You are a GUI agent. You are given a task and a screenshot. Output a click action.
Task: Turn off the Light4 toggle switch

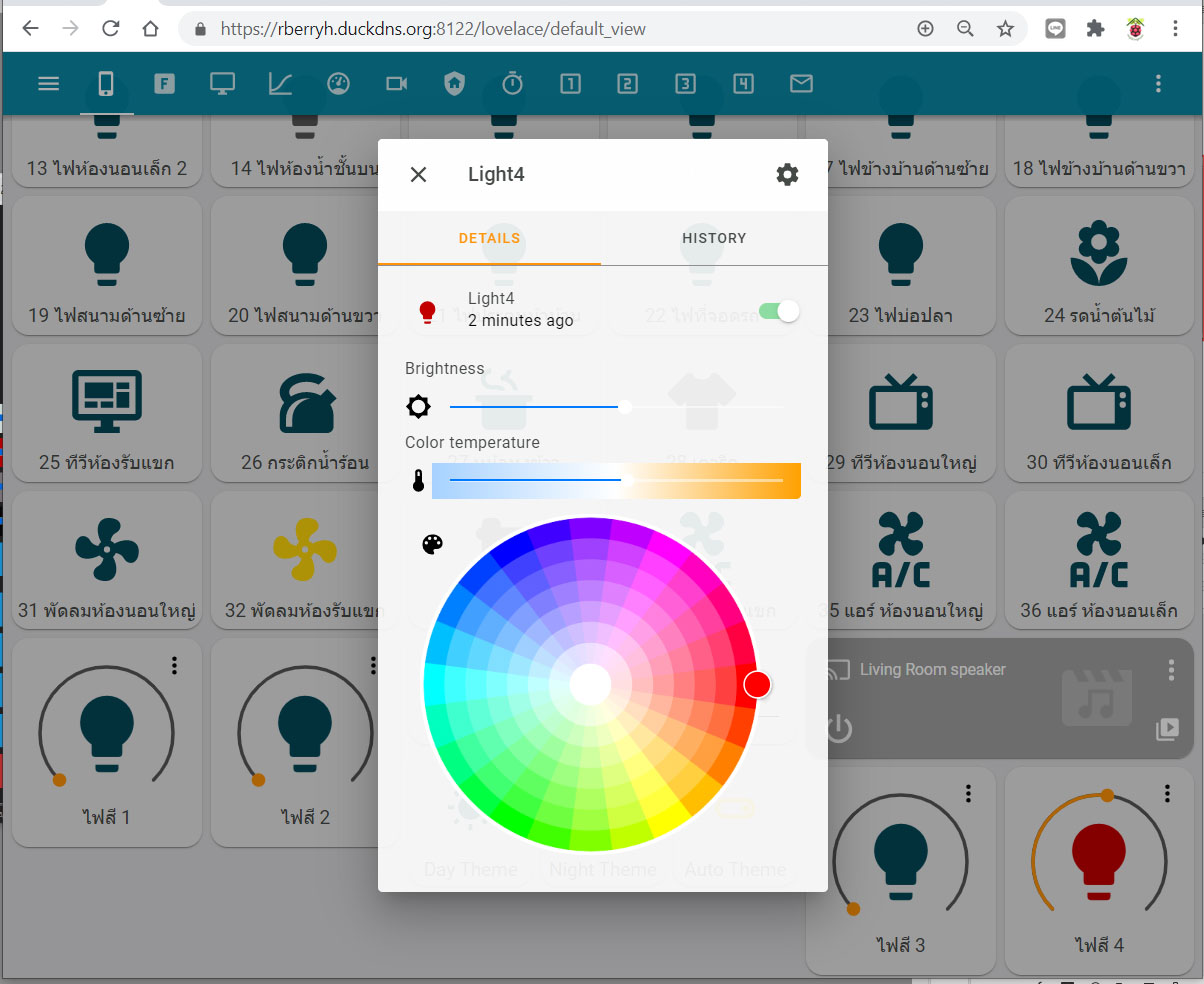pos(779,311)
